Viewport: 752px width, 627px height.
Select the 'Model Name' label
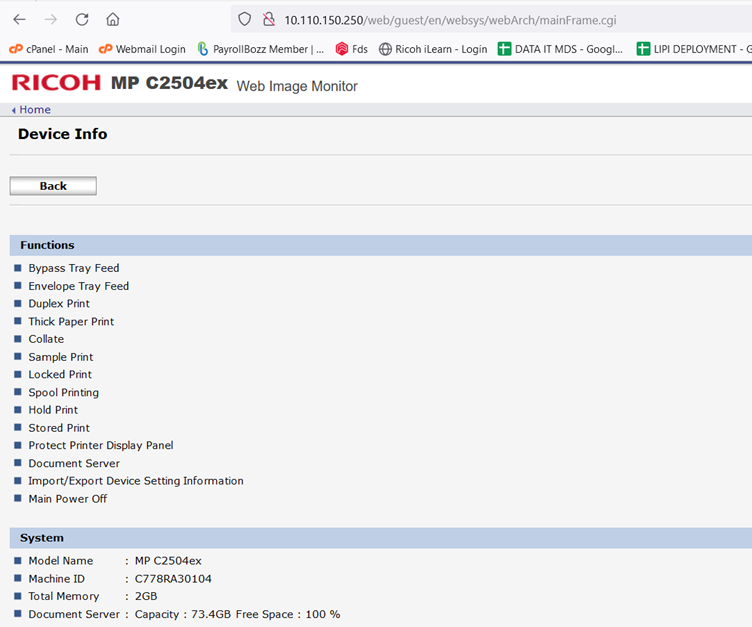click(61, 561)
